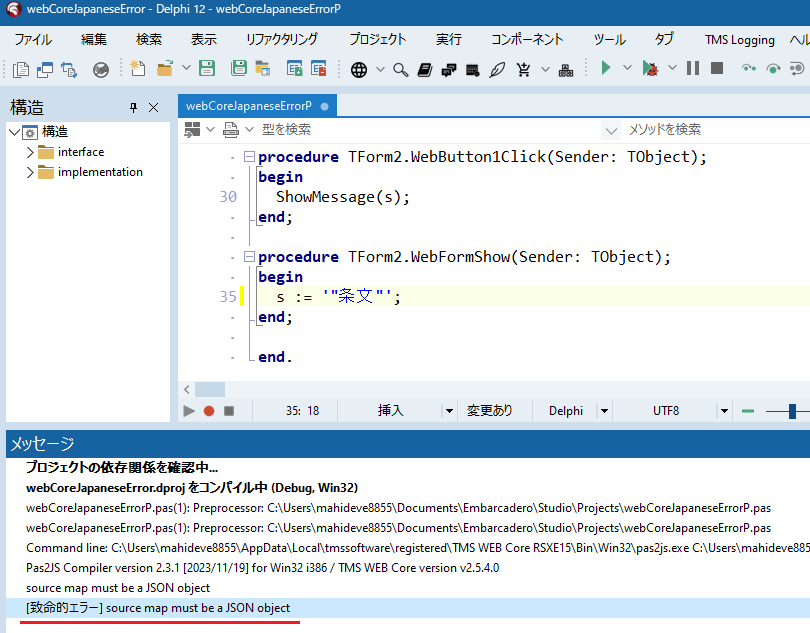This screenshot has height=633, width=810.
Task: Open the 編集 menu
Action: [94, 39]
